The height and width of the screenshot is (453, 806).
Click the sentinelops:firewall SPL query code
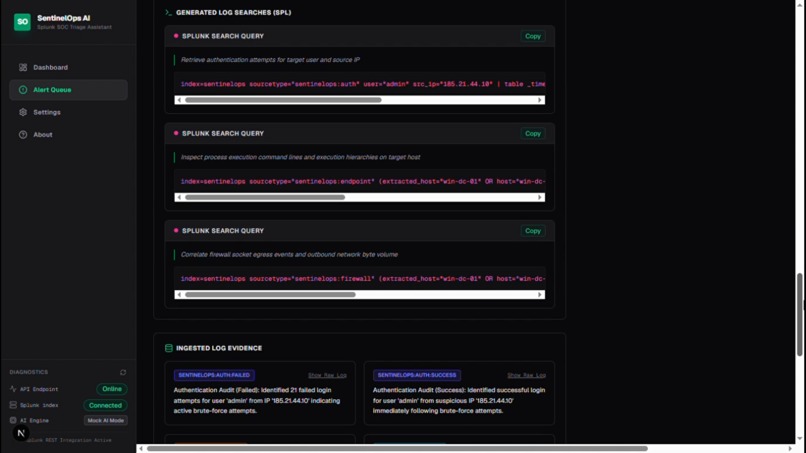363,279
